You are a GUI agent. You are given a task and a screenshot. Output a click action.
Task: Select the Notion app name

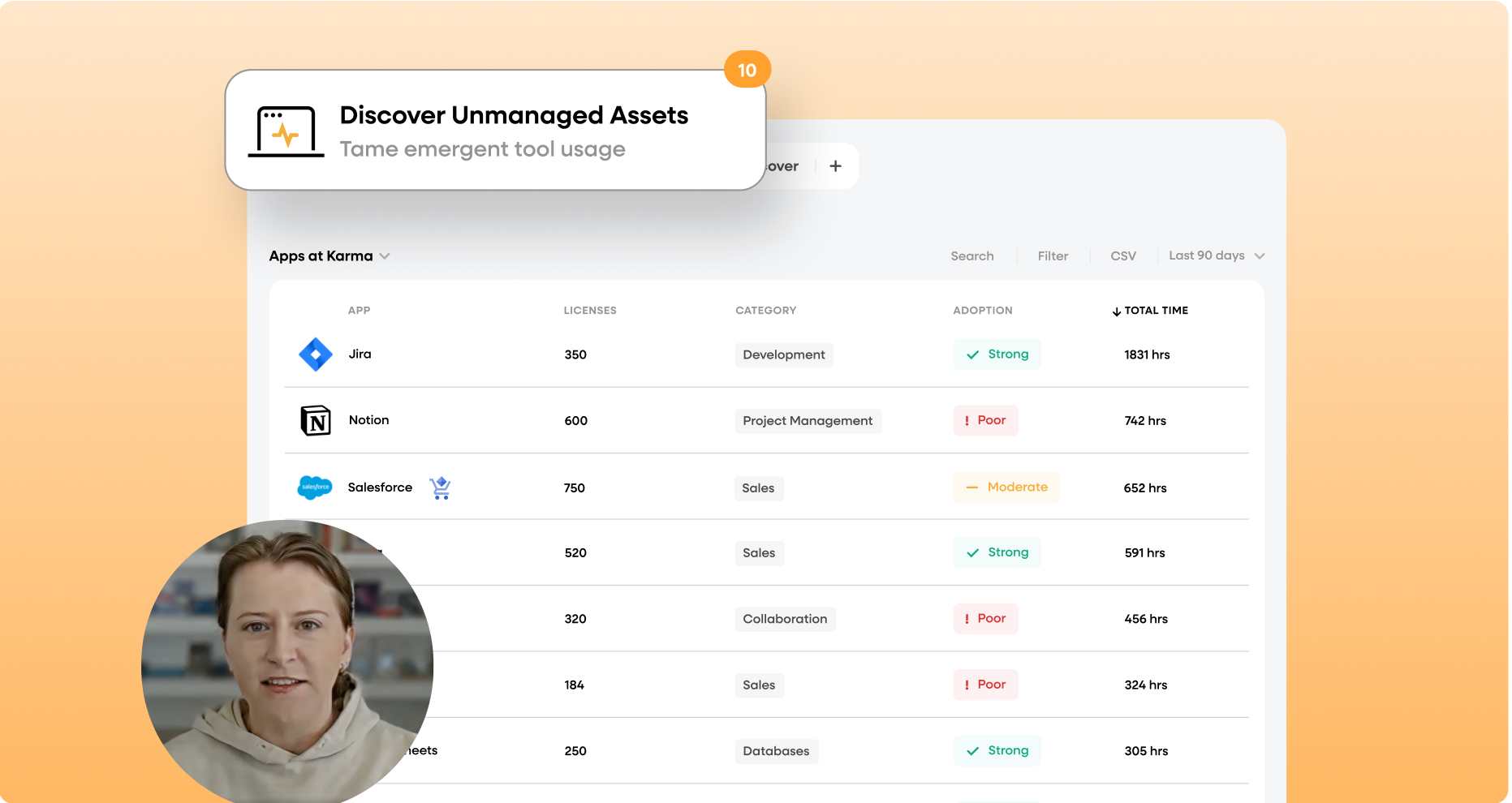[369, 420]
